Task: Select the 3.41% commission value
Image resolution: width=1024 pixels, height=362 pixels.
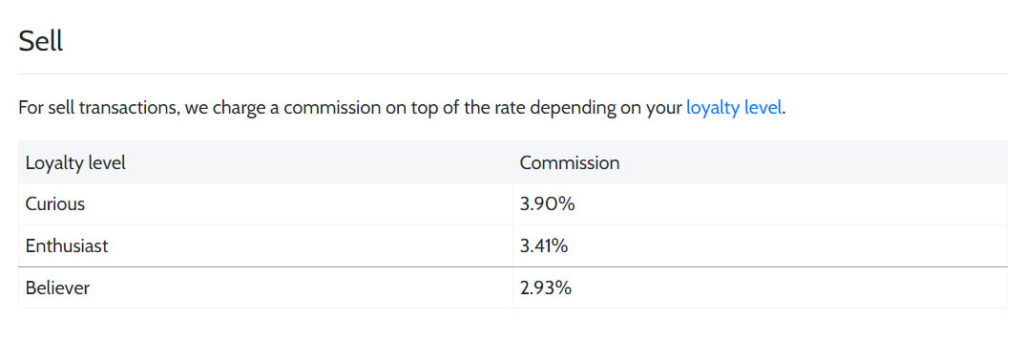Action: [544, 246]
